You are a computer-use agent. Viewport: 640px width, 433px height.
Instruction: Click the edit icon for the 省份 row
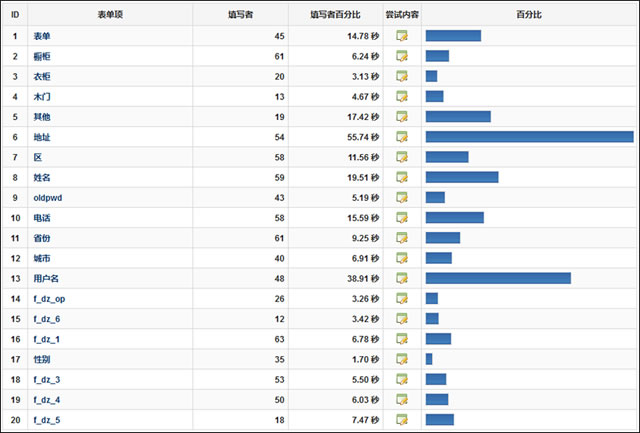402,238
